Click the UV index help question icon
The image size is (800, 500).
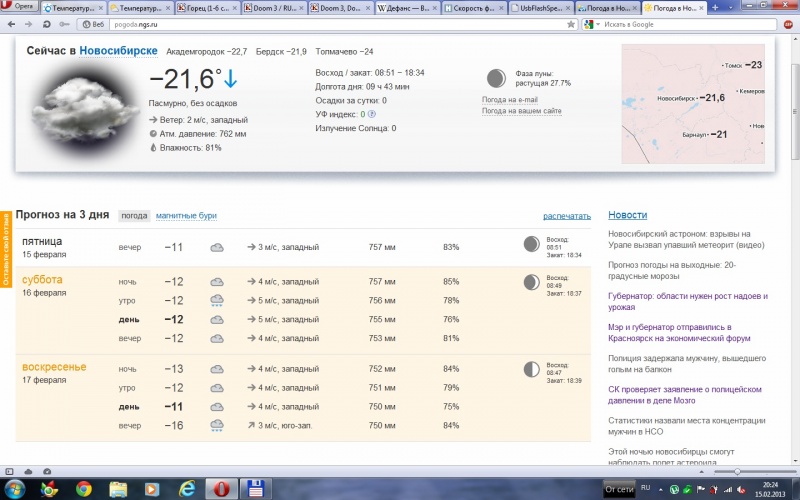click(x=372, y=114)
